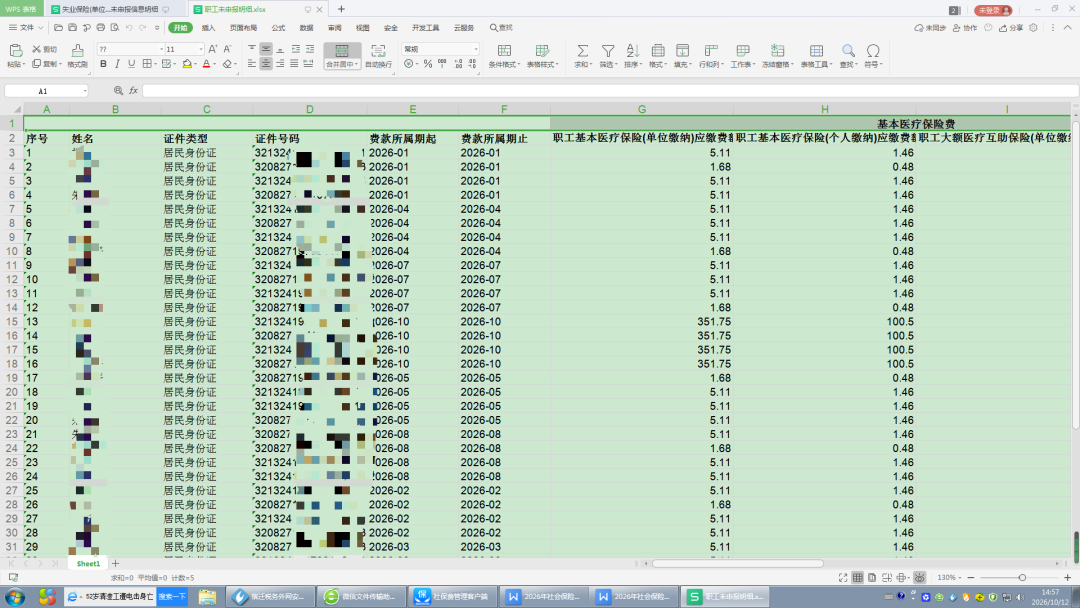Image resolution: width=1080 pixels, height=608 pixels.
Task: Click the 未同步 sync status button
Action: click(x=930, y=28)
